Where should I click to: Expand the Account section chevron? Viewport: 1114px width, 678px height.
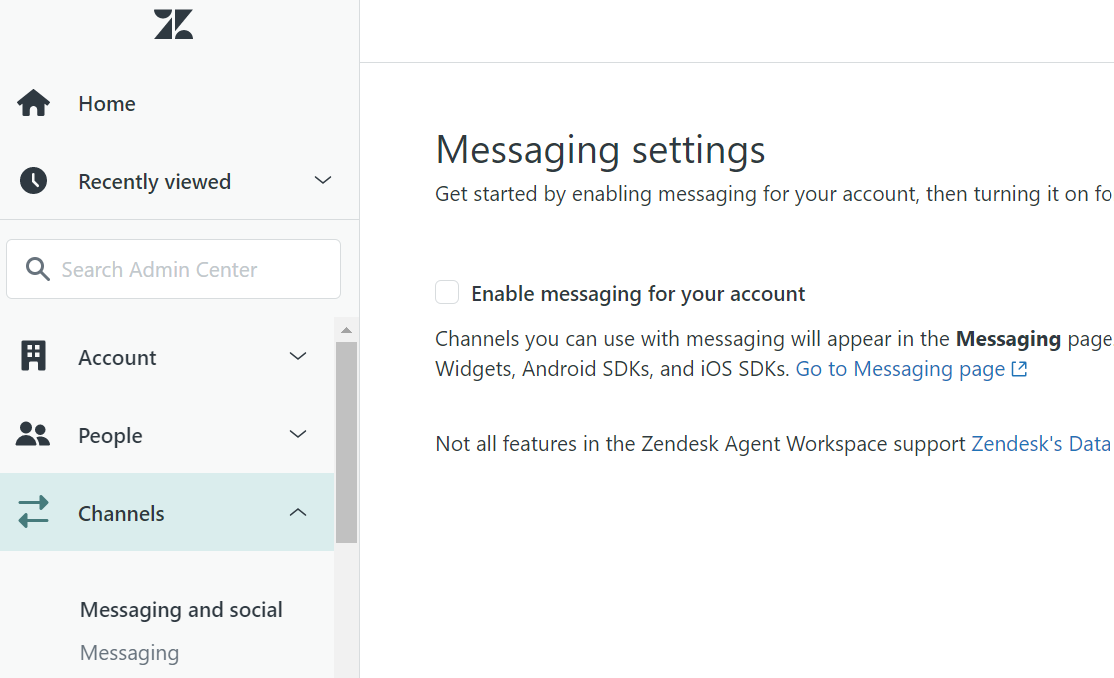pyautogui.click(x=298, y=357)
